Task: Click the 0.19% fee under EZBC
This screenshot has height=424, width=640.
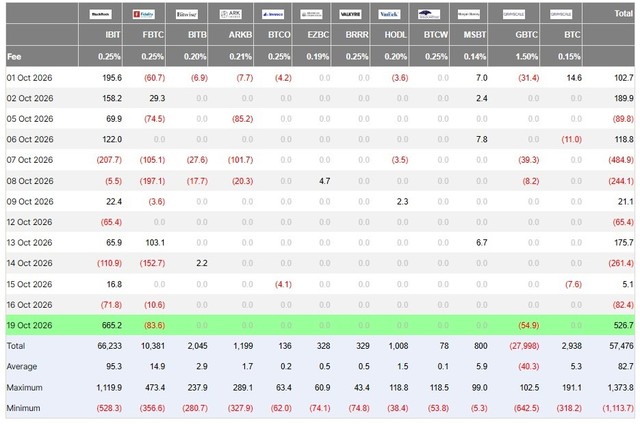Action: (x=318, y=57)
